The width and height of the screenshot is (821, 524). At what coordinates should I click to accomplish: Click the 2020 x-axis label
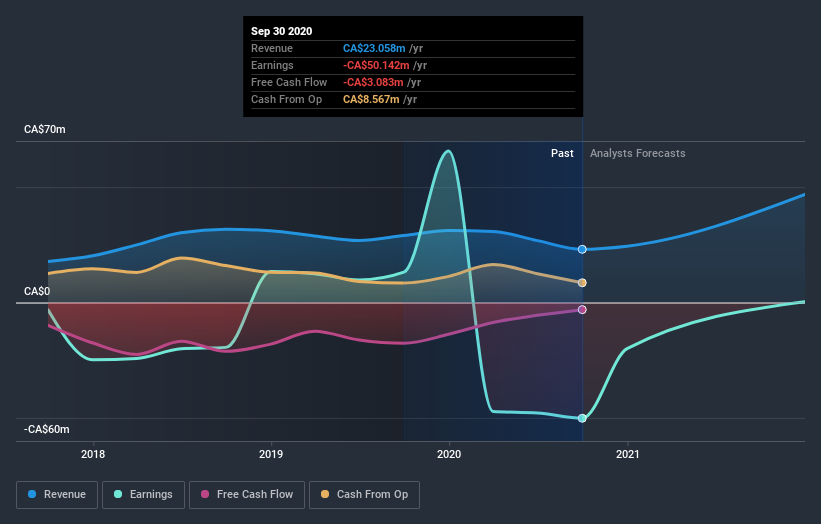(x=449, y=454)
